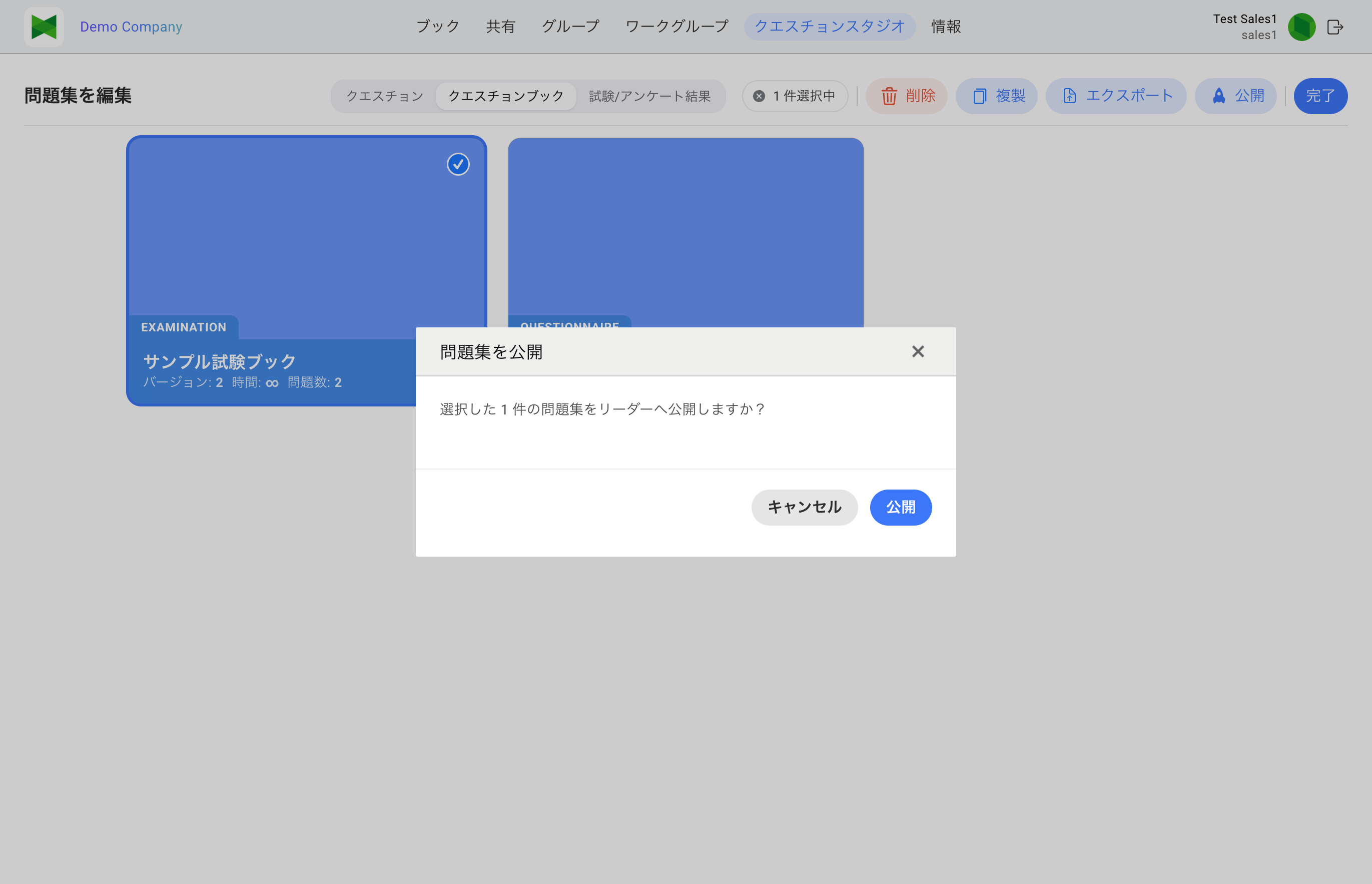Switch to the クエスチョン tab
The width and height of the screenshot is (1372, 884).
click(x=384, y=96)
